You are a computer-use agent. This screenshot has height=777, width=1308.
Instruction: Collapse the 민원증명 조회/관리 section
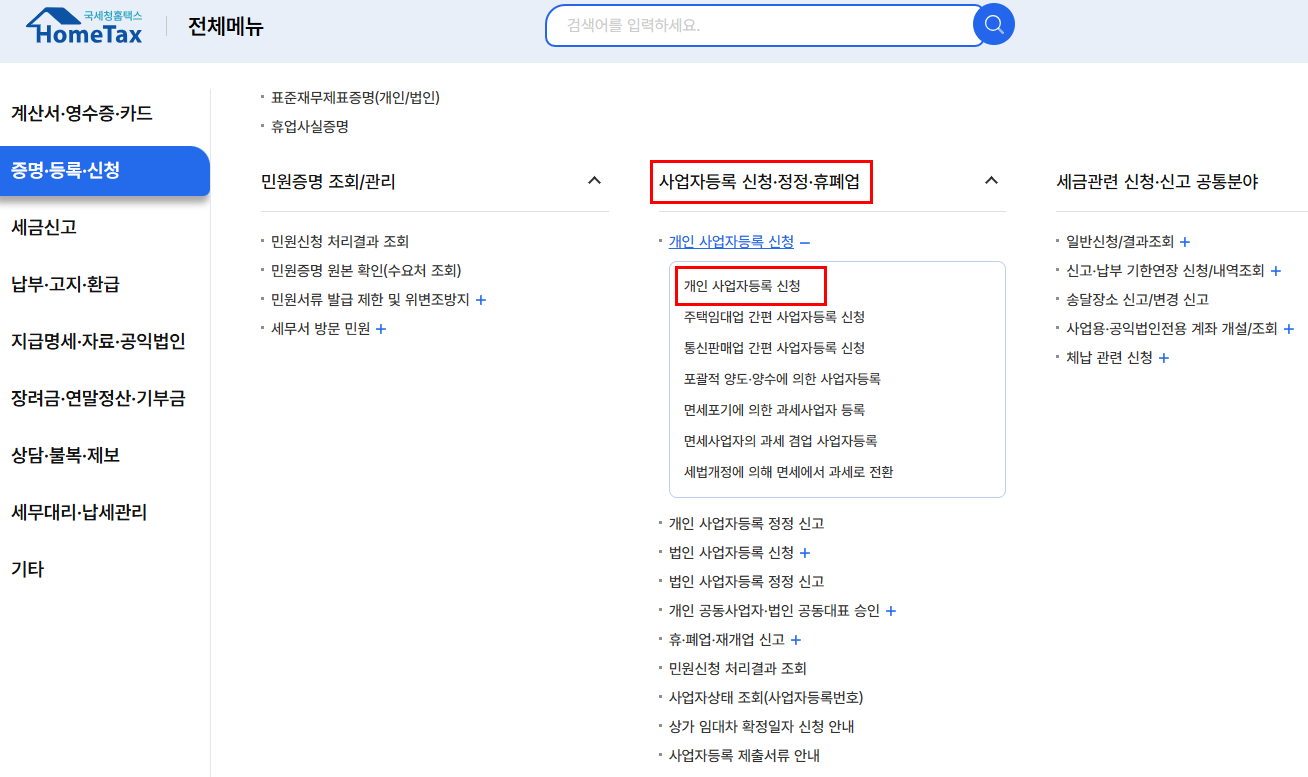click(x=595, y=181)
